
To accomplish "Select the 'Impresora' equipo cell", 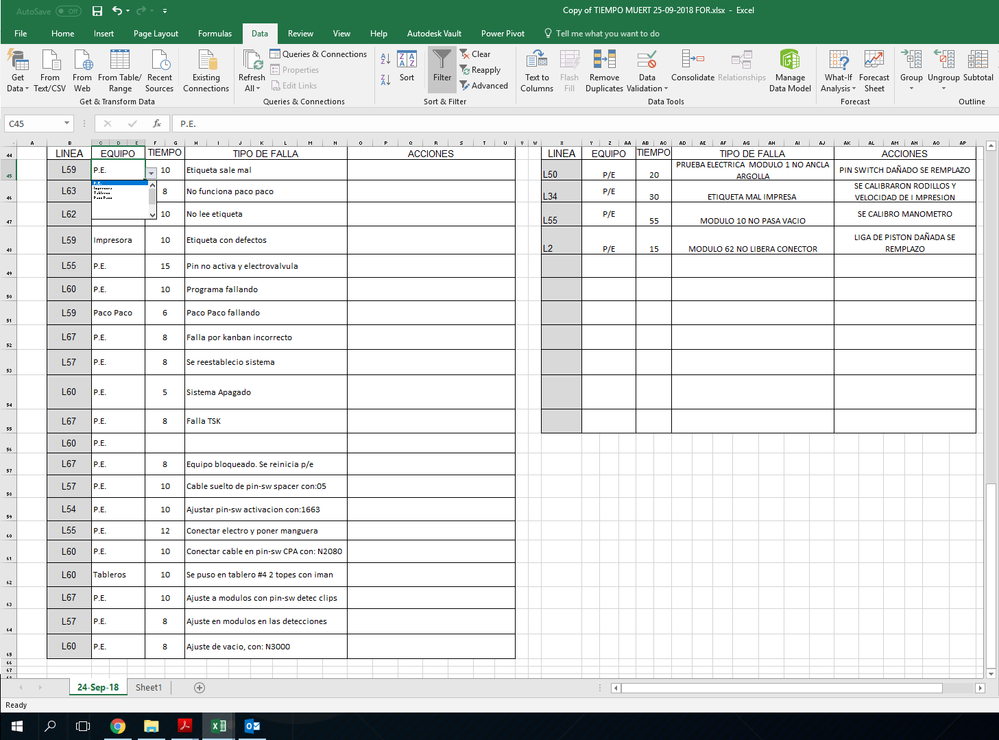I will click(x=119, y=240).
